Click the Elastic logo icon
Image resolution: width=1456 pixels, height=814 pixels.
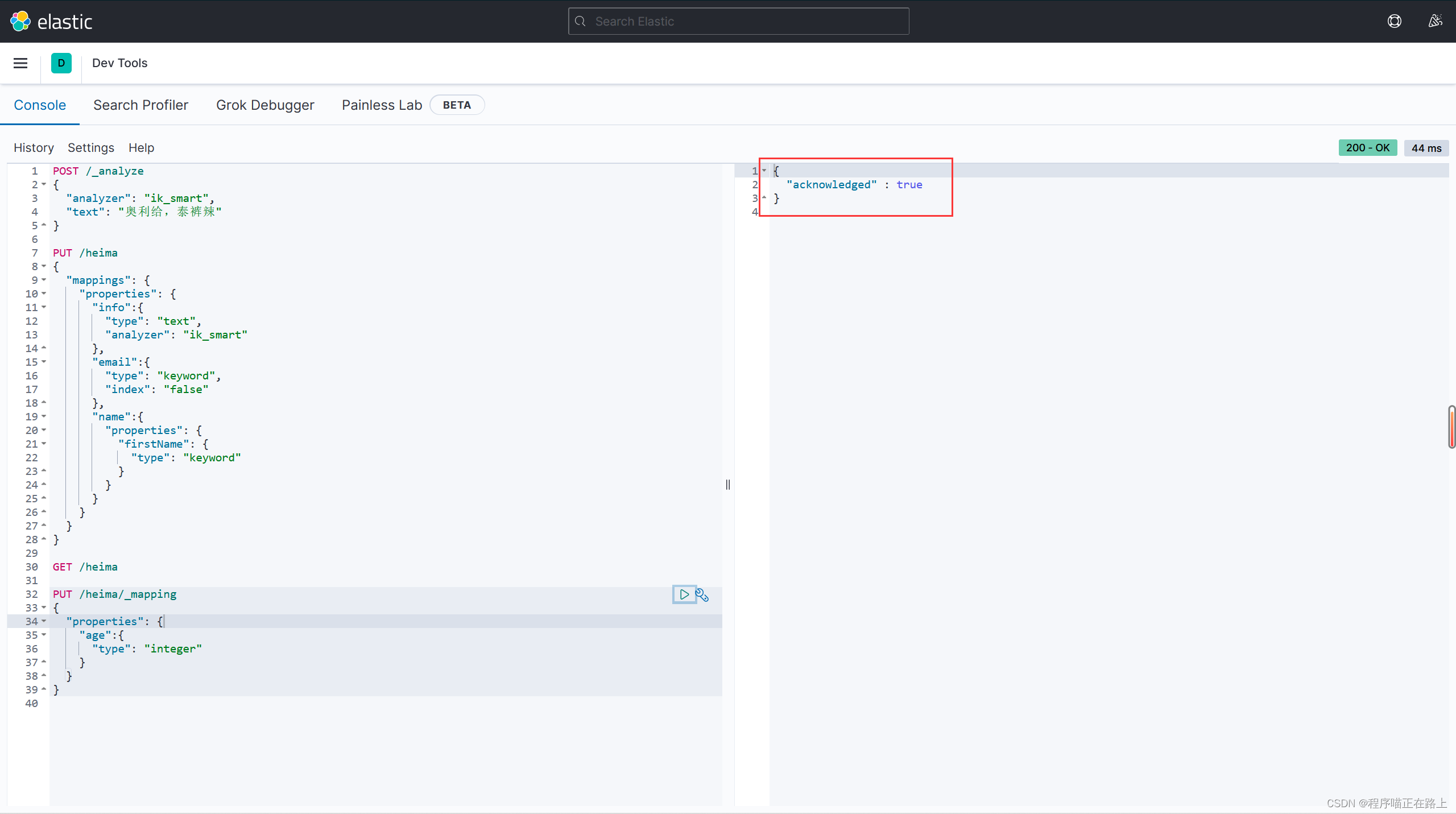pos(20,22)
